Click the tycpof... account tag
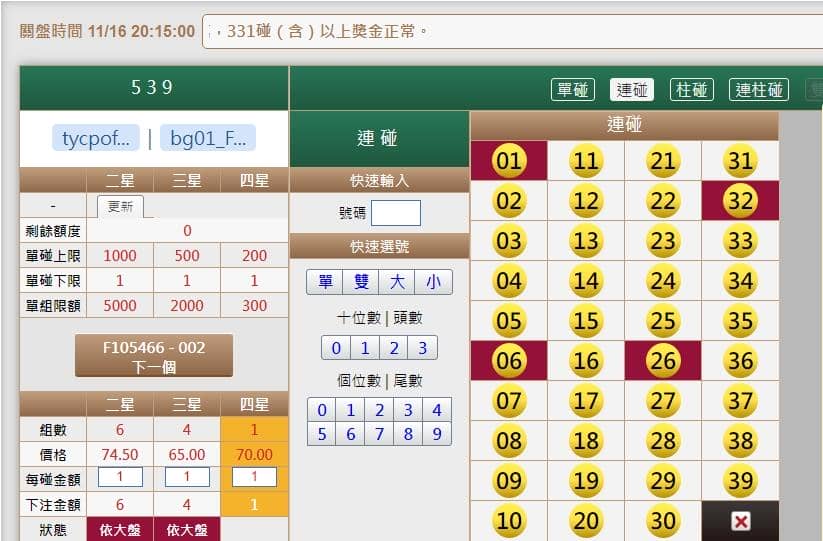823x541 pixels. coord(96,138)
